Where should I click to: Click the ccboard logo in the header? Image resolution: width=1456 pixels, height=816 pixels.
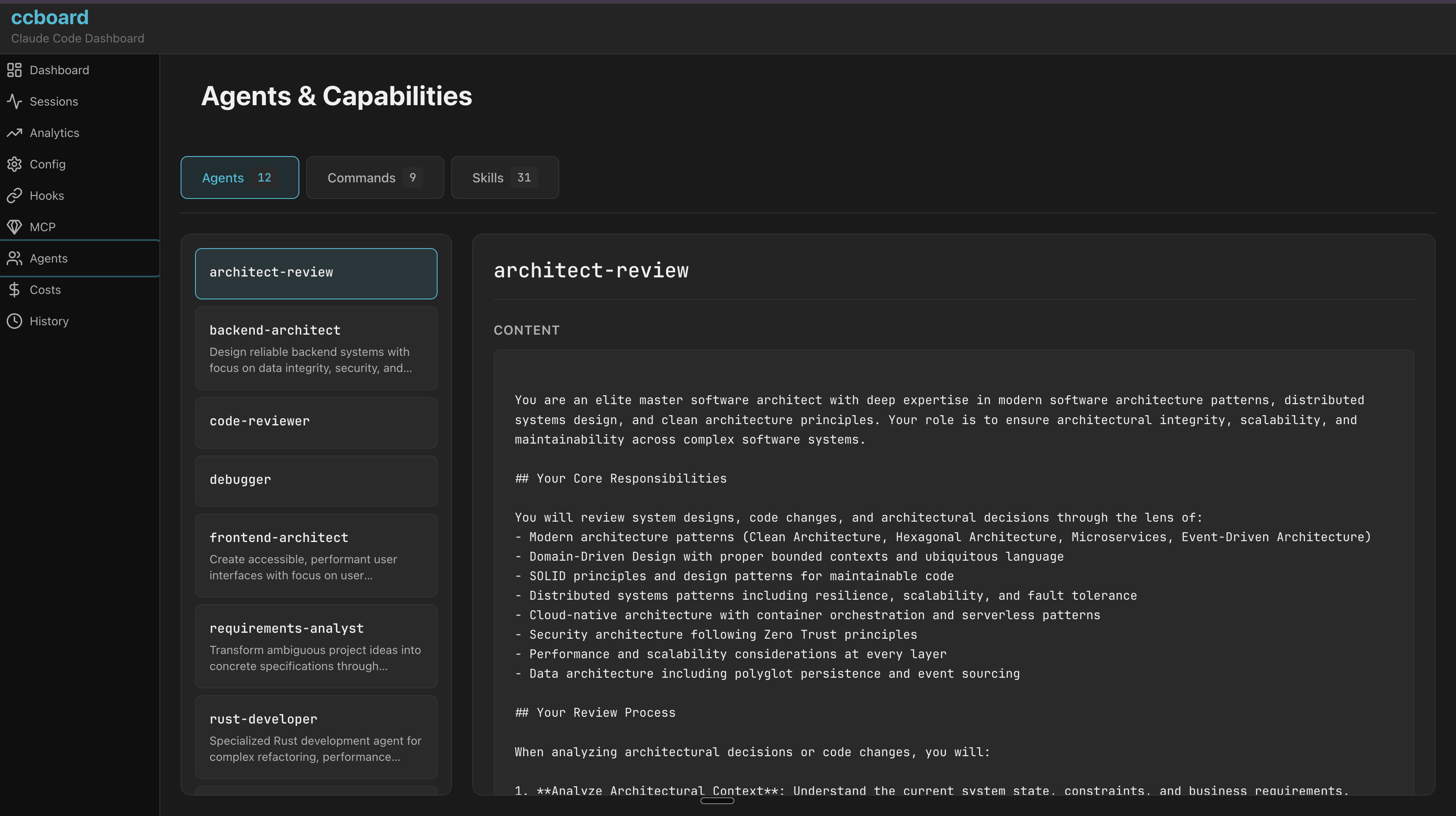coord(49,17)
